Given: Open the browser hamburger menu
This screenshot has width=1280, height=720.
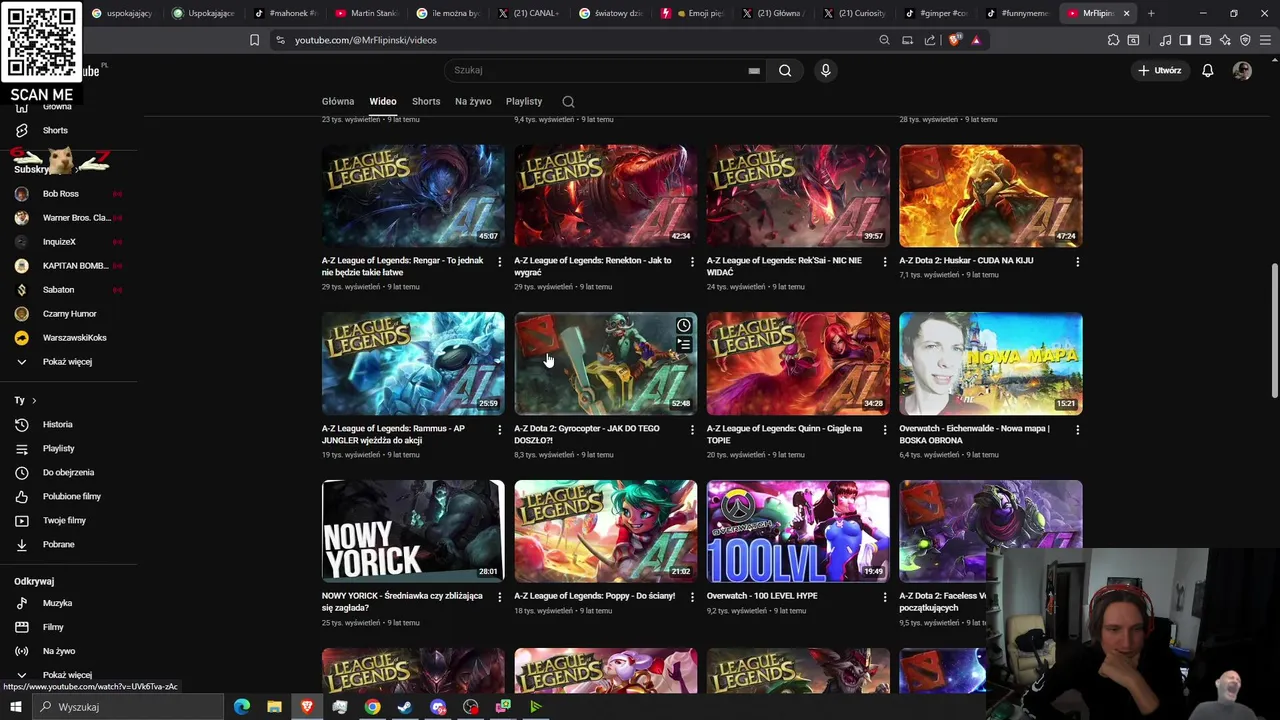Looking at the screenshot, I should (1265, 40).
